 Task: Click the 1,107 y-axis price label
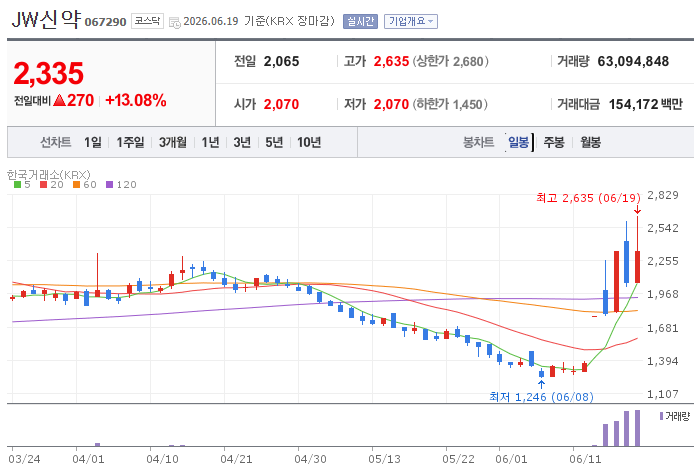pos(663,394)
